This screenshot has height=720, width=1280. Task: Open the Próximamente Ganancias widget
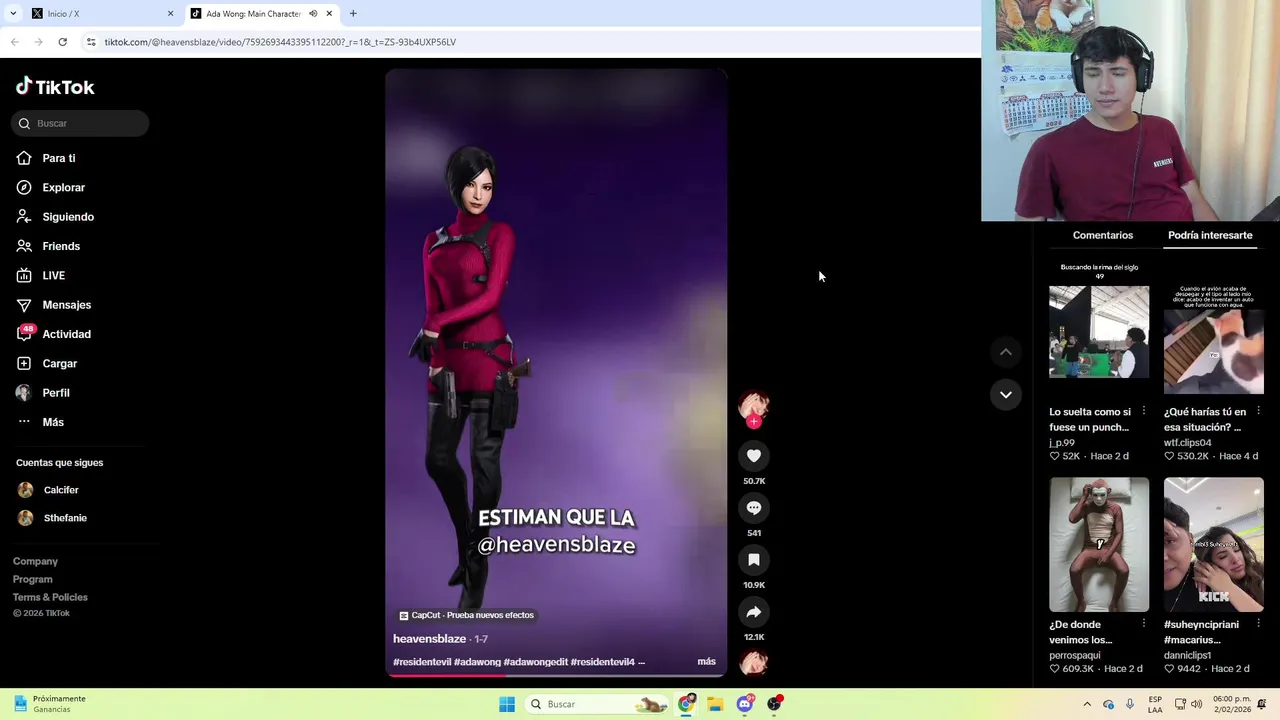50,704
